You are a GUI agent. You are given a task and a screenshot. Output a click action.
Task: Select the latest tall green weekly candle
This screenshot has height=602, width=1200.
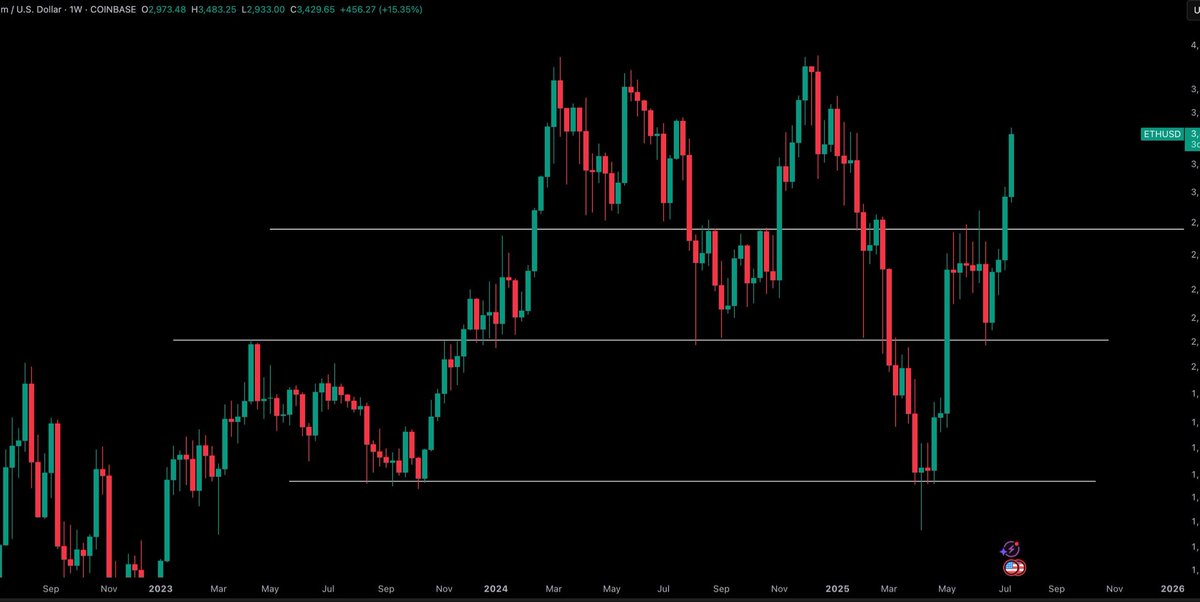1012,164
